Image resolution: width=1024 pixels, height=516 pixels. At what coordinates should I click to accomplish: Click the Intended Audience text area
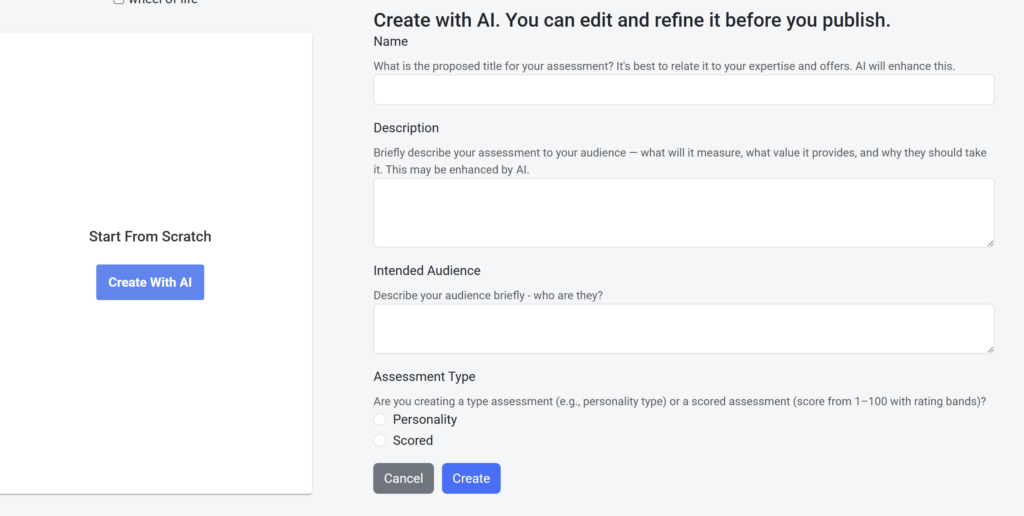684,329
